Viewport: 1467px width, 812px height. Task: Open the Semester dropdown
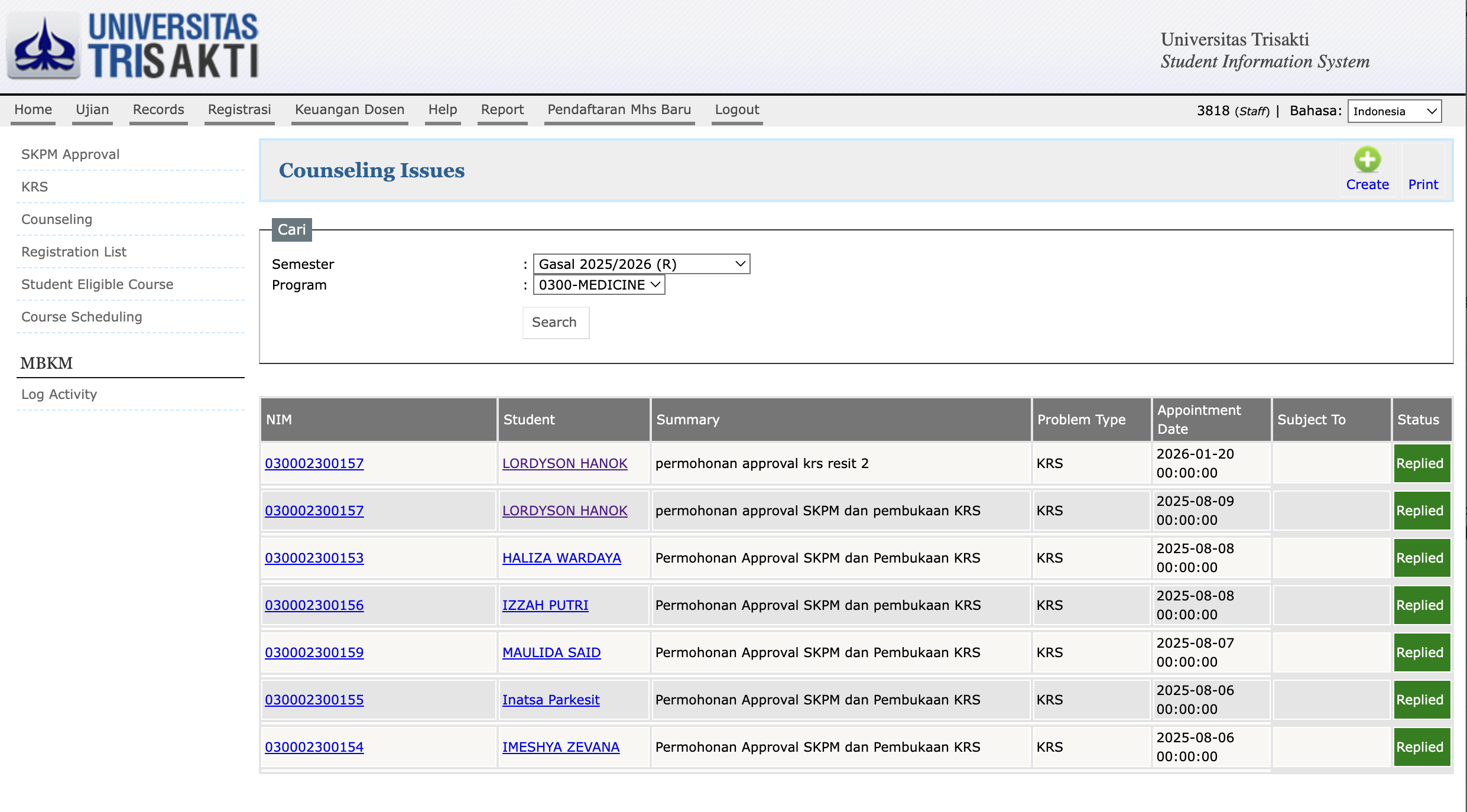[641, 264]
